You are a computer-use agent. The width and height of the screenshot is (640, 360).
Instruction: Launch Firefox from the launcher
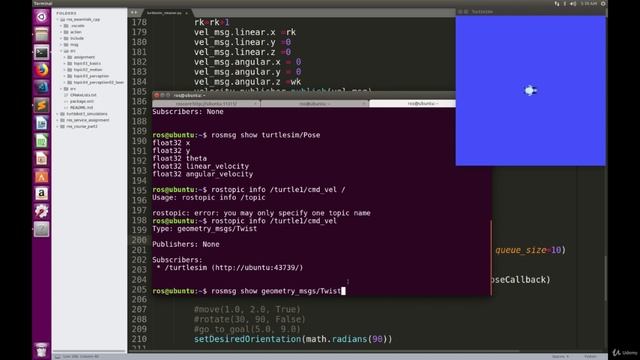click(x=41, y=70)
